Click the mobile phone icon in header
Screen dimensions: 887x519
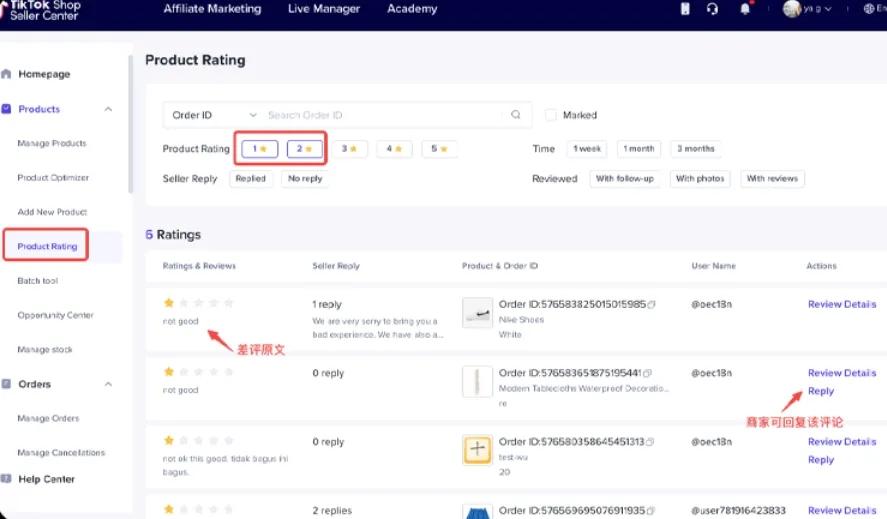coord(685,9)
